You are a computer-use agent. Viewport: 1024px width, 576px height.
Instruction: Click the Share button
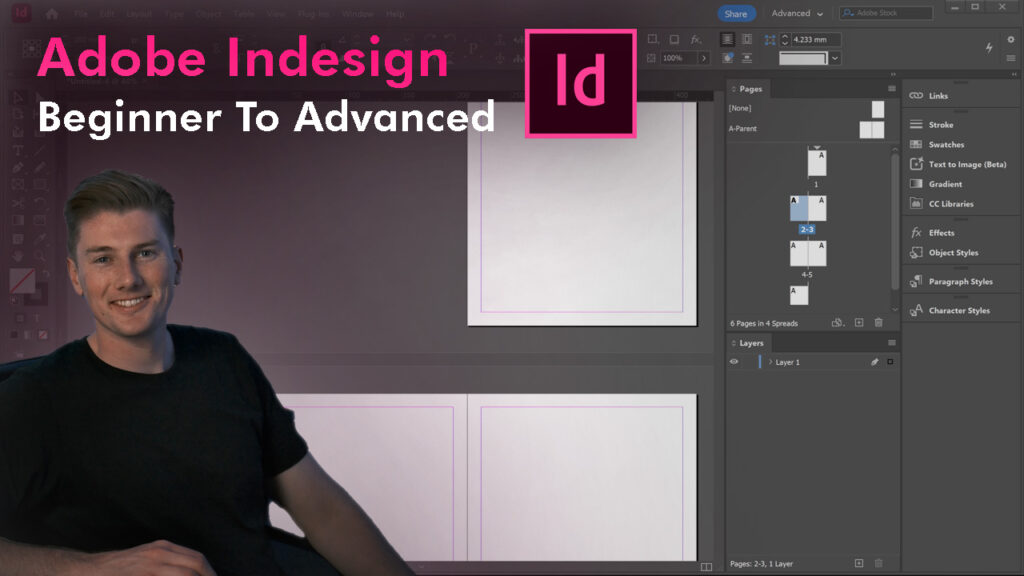point(735,14)
